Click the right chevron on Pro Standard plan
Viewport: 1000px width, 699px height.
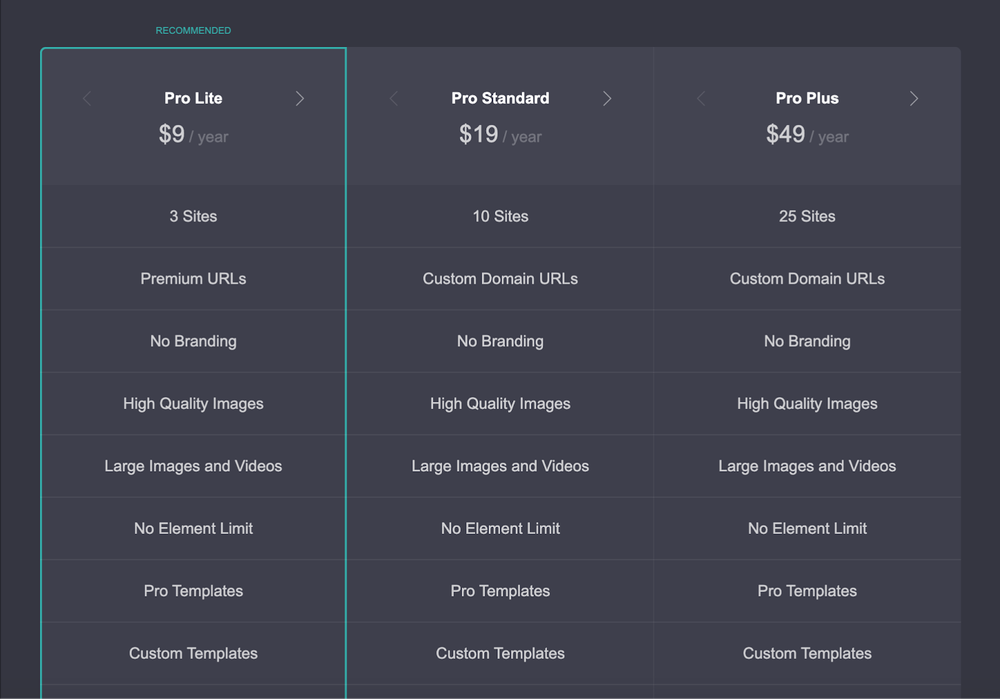pos(607,98)
